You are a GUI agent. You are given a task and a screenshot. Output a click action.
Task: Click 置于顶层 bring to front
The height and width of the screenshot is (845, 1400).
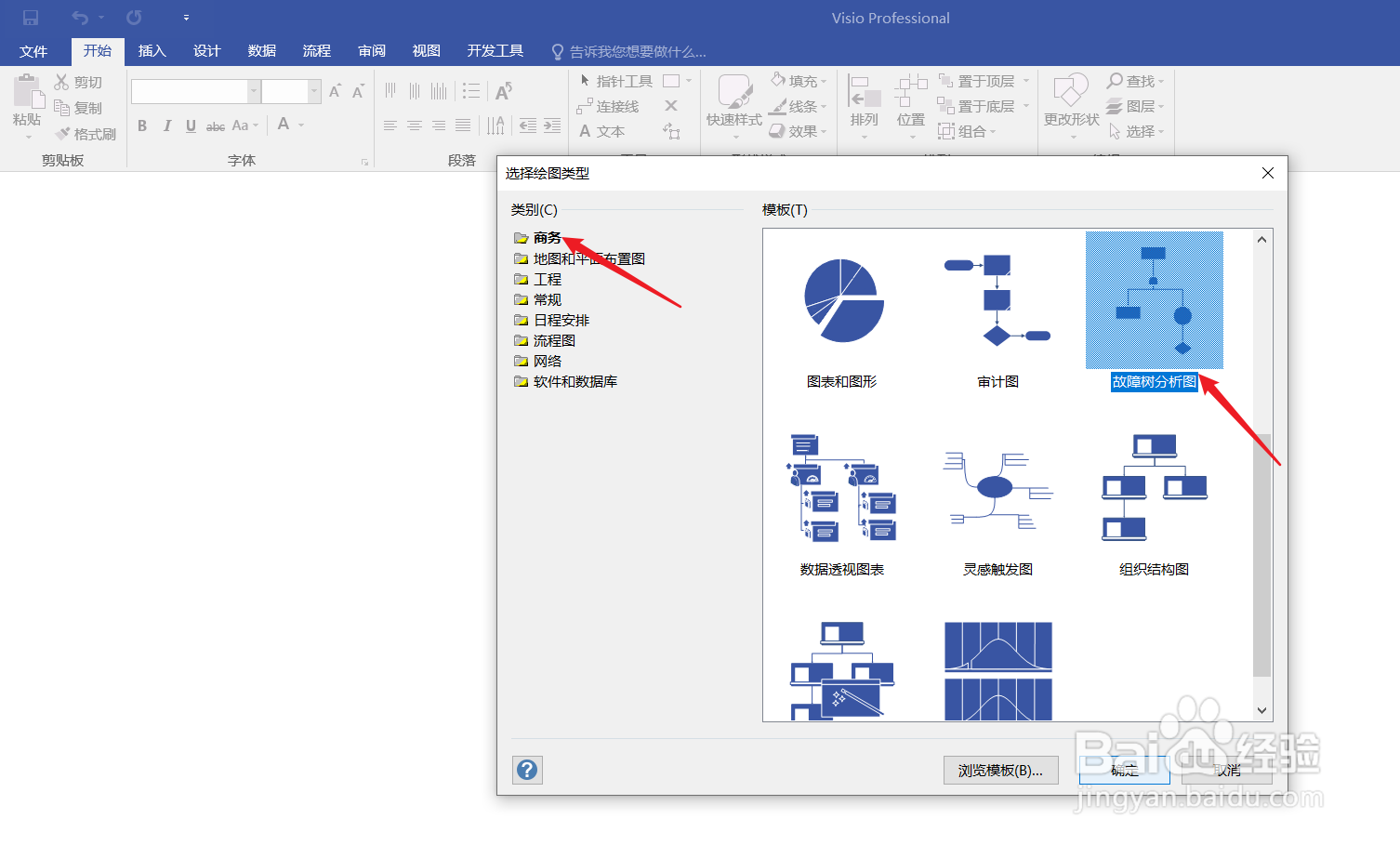(x=977, y=81)
